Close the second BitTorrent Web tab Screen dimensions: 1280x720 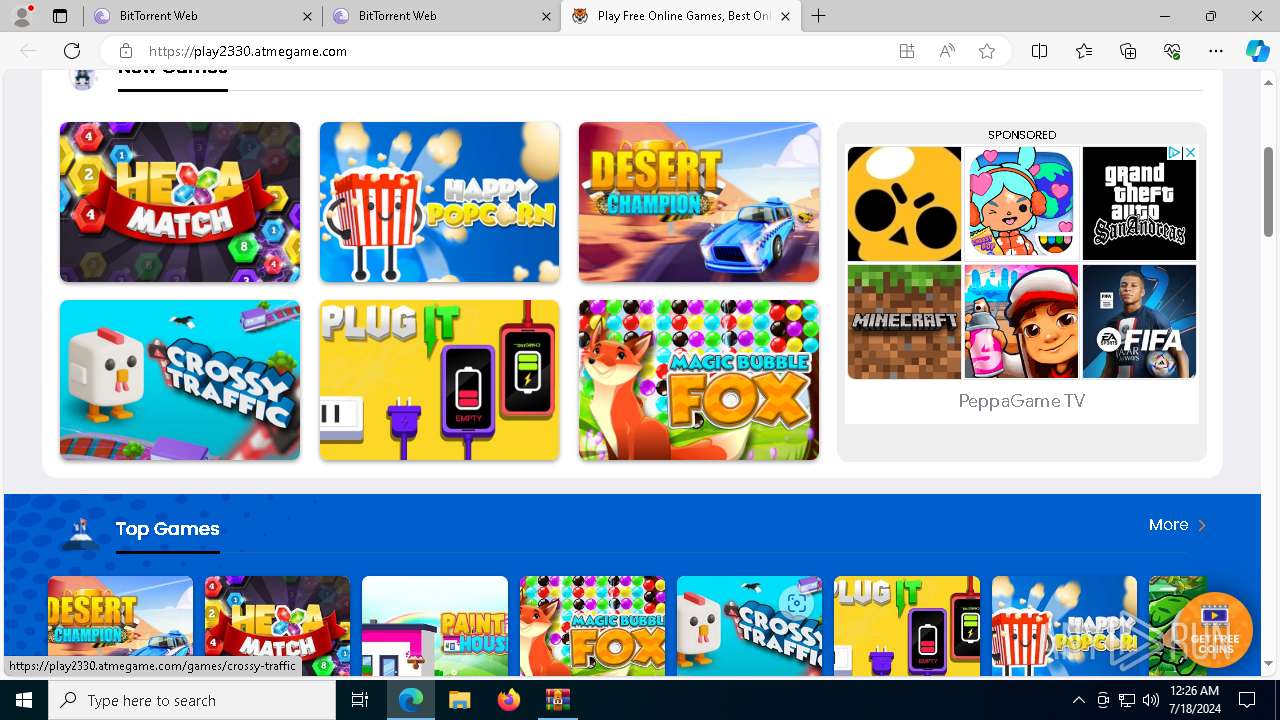point(546,16)
